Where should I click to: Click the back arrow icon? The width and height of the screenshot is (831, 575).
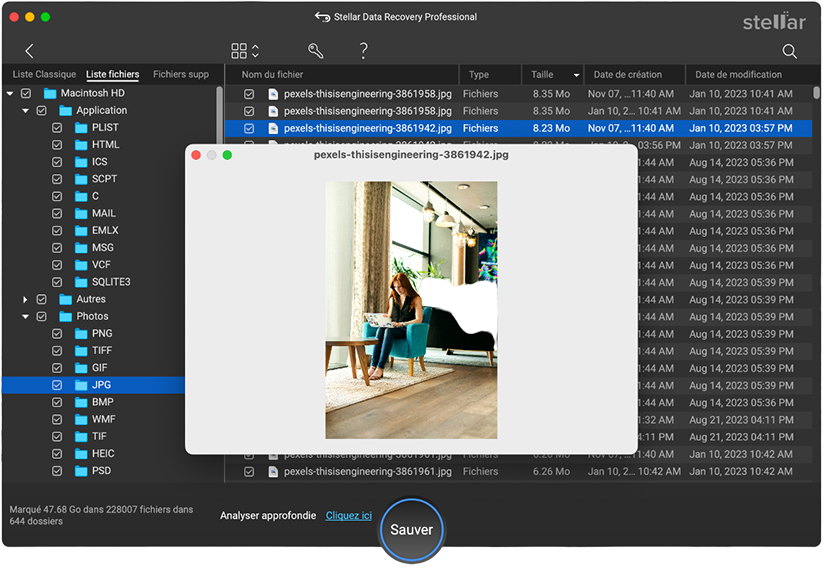(x=29, y=51)
